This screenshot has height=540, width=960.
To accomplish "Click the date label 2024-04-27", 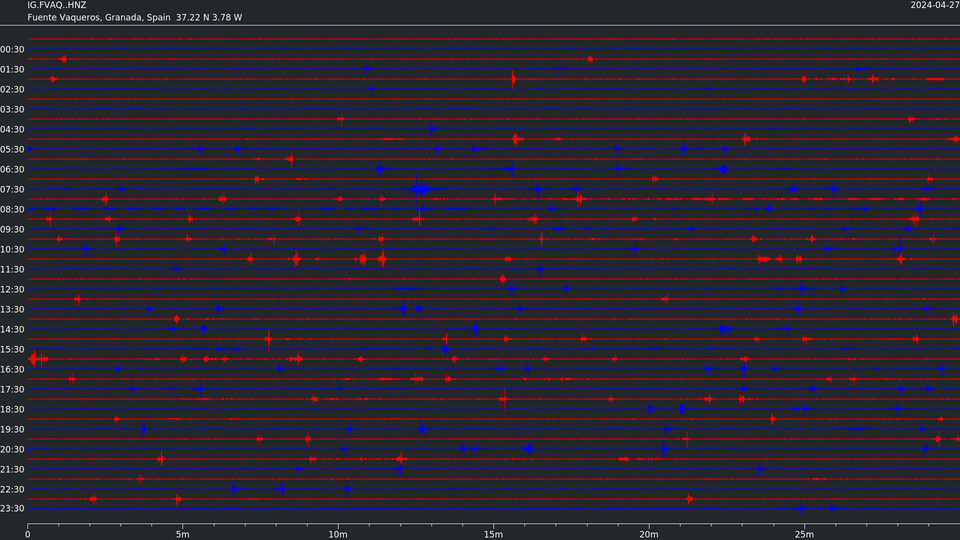I will (x=935, y=5).
